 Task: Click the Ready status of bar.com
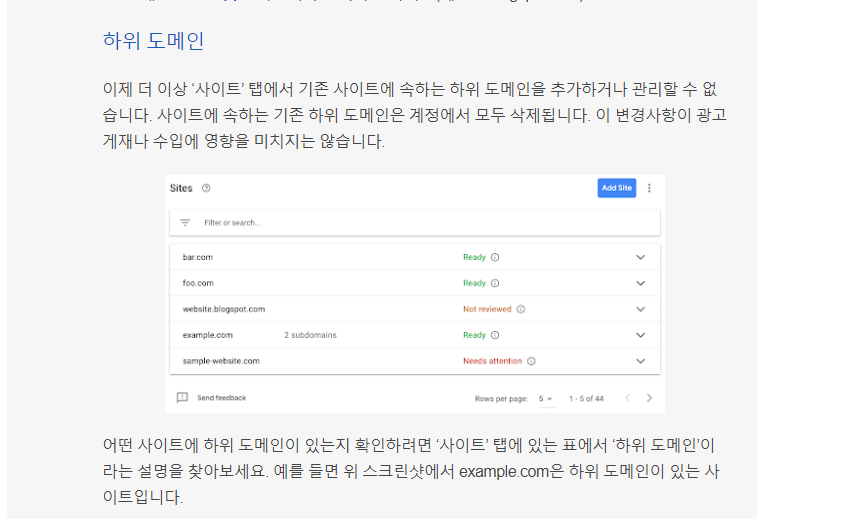click(474, 257)
